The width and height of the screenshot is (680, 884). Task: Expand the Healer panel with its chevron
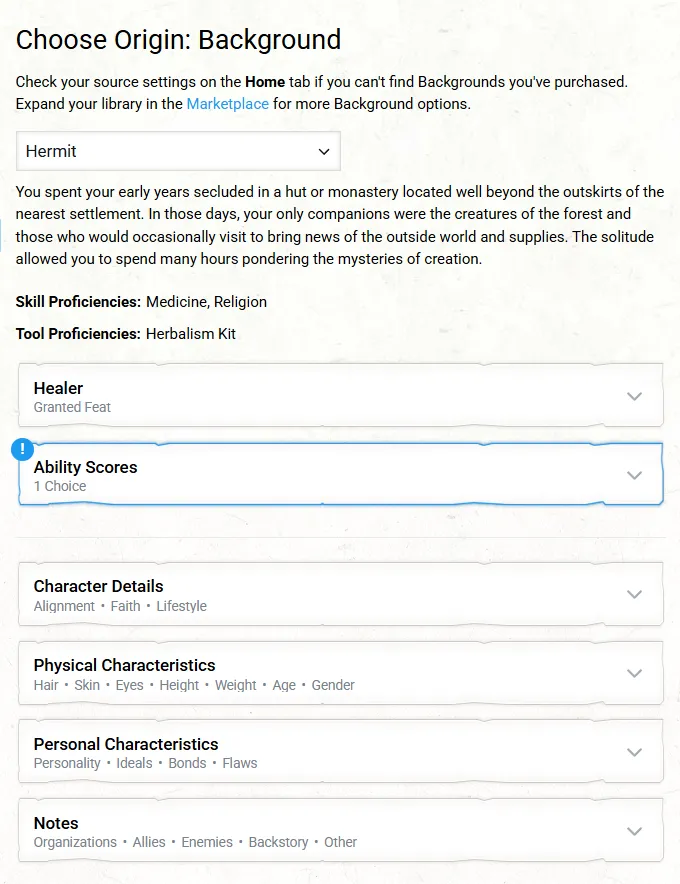tap(634, 396)
